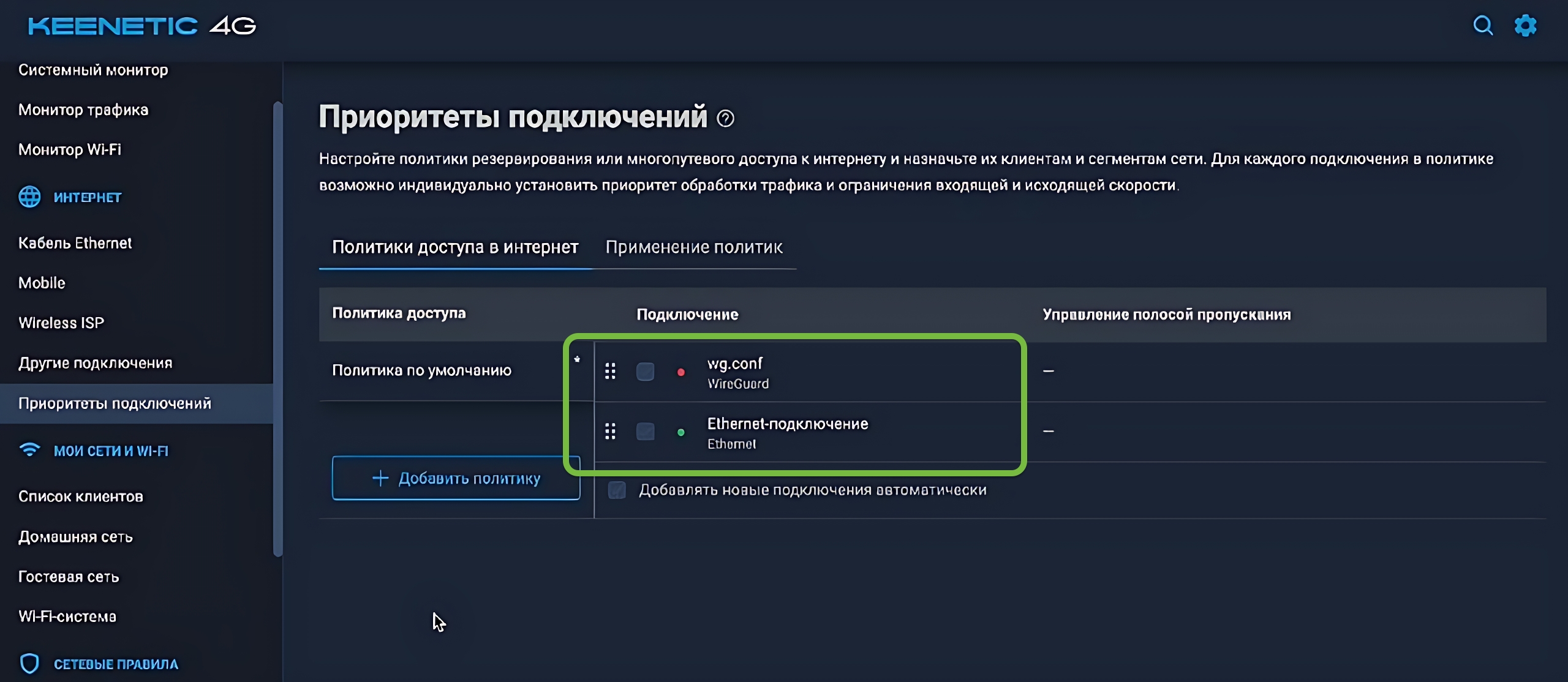Screen dimensions: 1568x682
Task: Open Монитор Wi-Fi page
Action: pyautogui.click(x=70, y=150)
